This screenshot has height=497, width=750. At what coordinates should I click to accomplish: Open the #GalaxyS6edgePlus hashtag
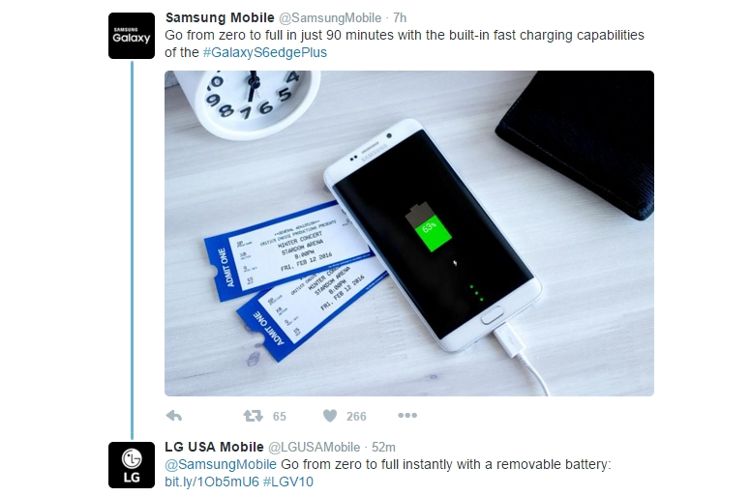click(265, 52)
